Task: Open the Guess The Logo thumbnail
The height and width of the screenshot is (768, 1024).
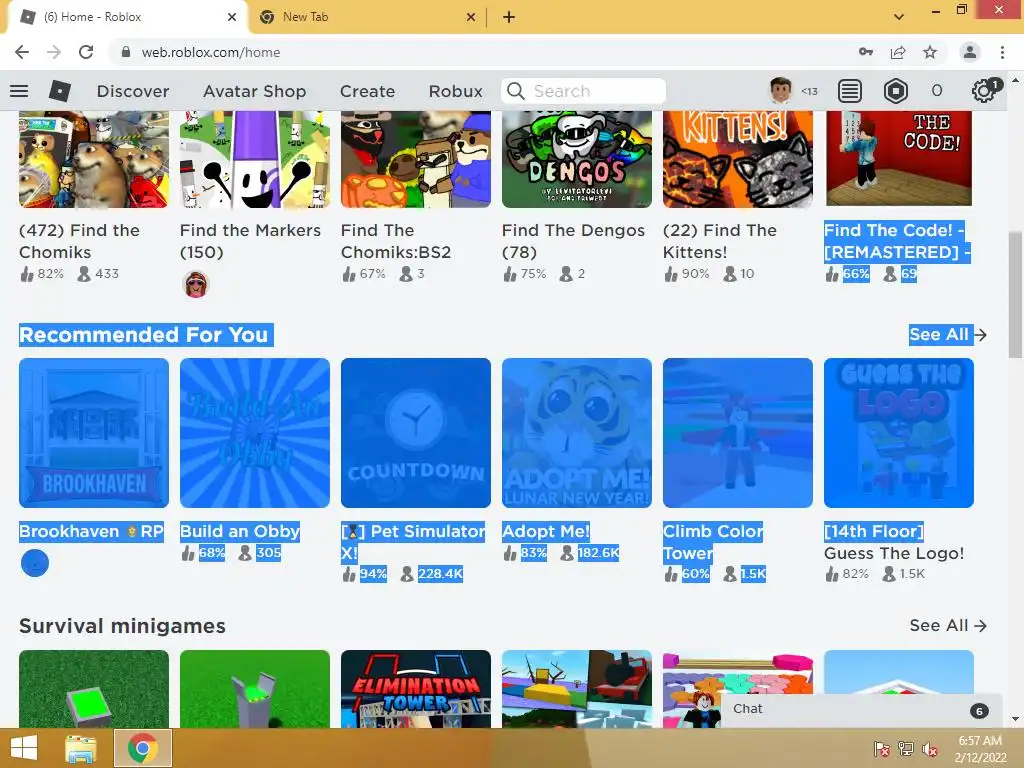Action: click(x=899, y=433)
